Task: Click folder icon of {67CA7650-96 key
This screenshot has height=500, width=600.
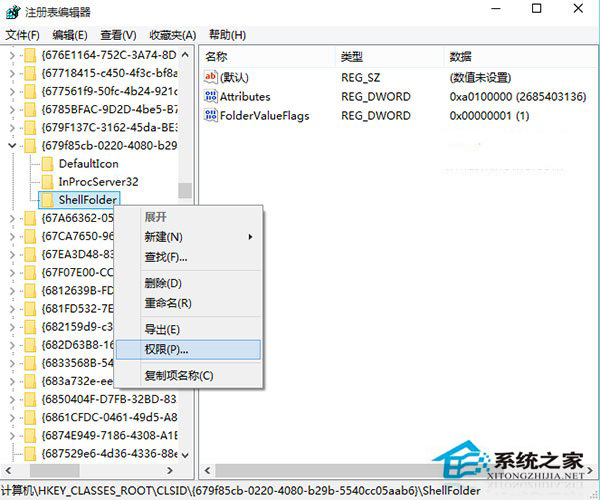Action: (x=30, y=236)
